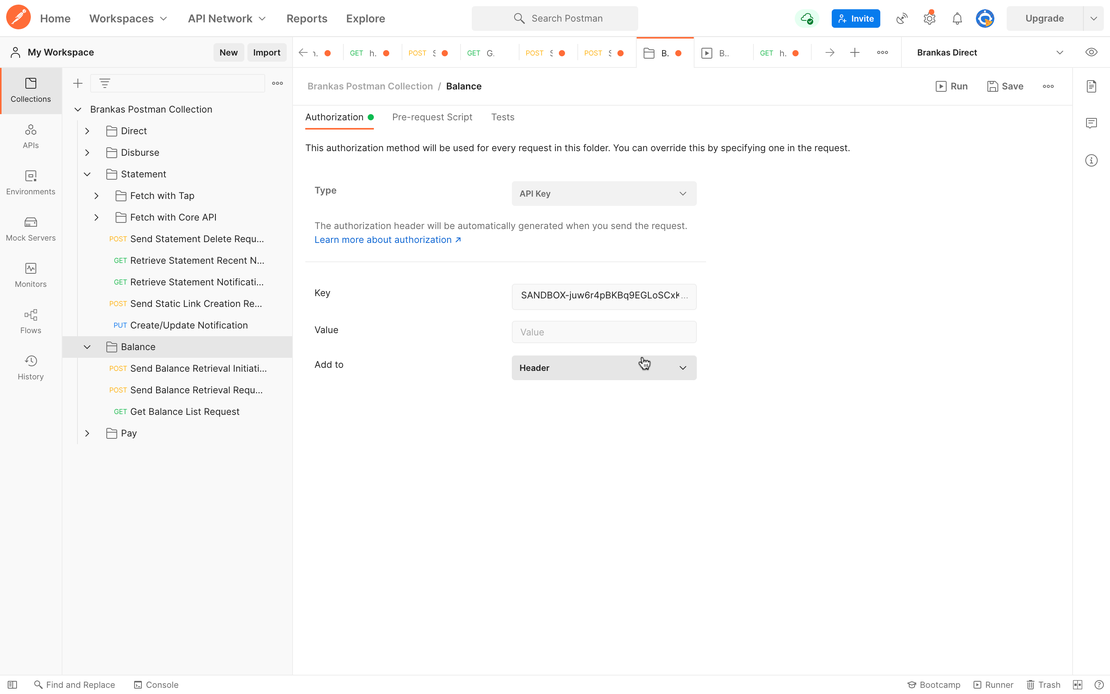
Task: Open the Mock Servers panel
Action: pyautogui.click(x=30, y=229)
